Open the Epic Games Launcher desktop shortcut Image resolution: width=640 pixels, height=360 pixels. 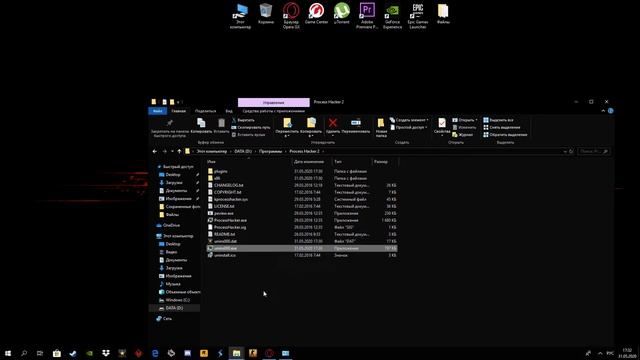pos(418,16)
